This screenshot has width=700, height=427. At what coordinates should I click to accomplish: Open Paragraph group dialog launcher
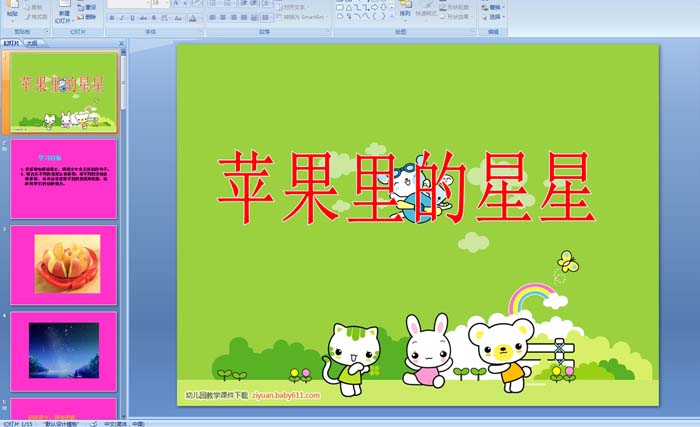(x=328, y=31)
